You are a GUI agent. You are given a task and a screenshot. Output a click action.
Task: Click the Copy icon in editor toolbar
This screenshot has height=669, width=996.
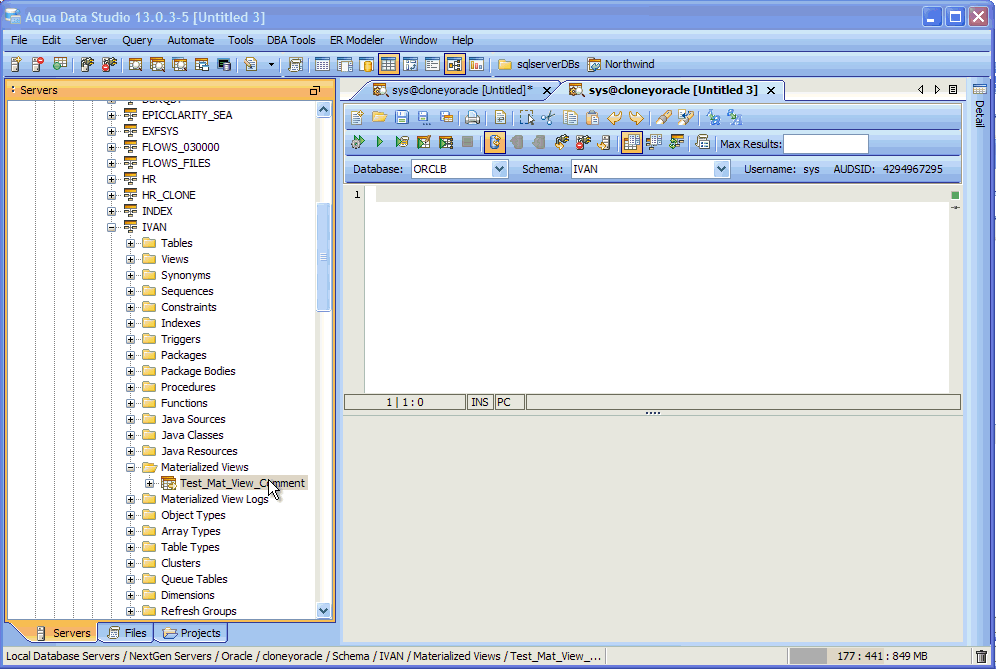point(570,118)
